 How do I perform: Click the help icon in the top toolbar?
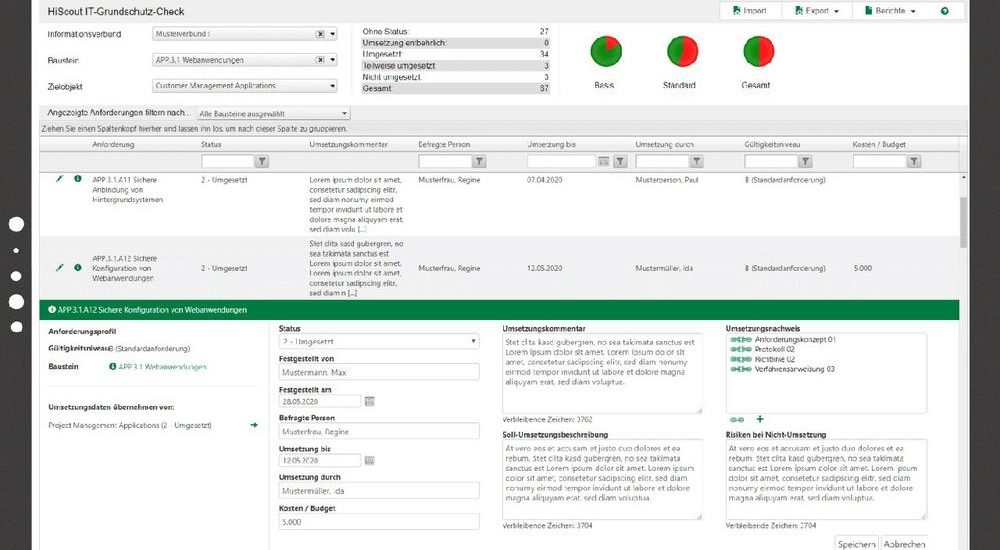click(x=945, y=11)
